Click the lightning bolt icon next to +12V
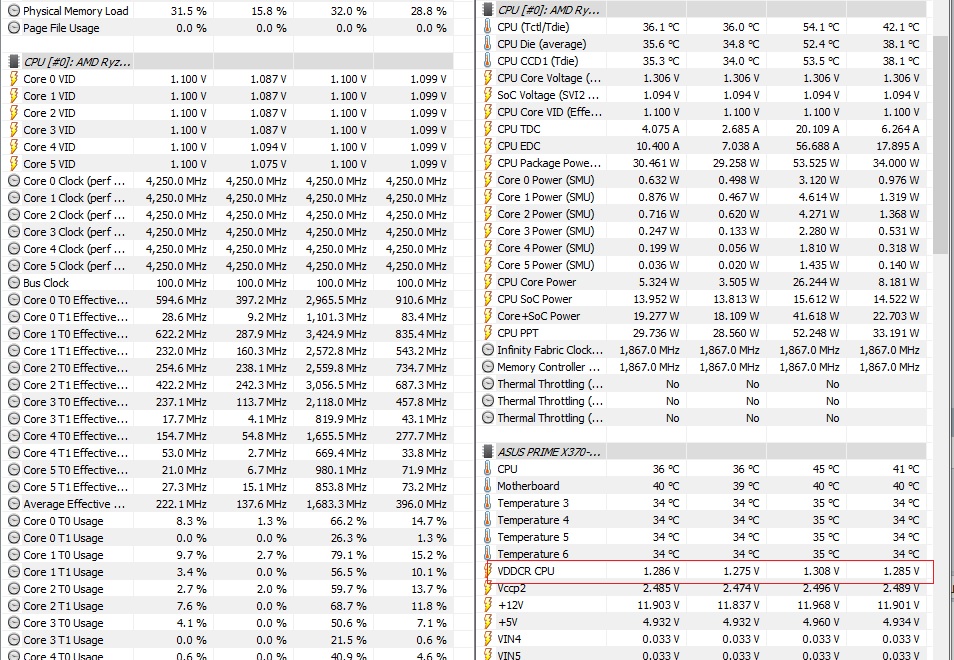Image resolution: width=954 pixels, height=660 pixels. click(487, 605)
